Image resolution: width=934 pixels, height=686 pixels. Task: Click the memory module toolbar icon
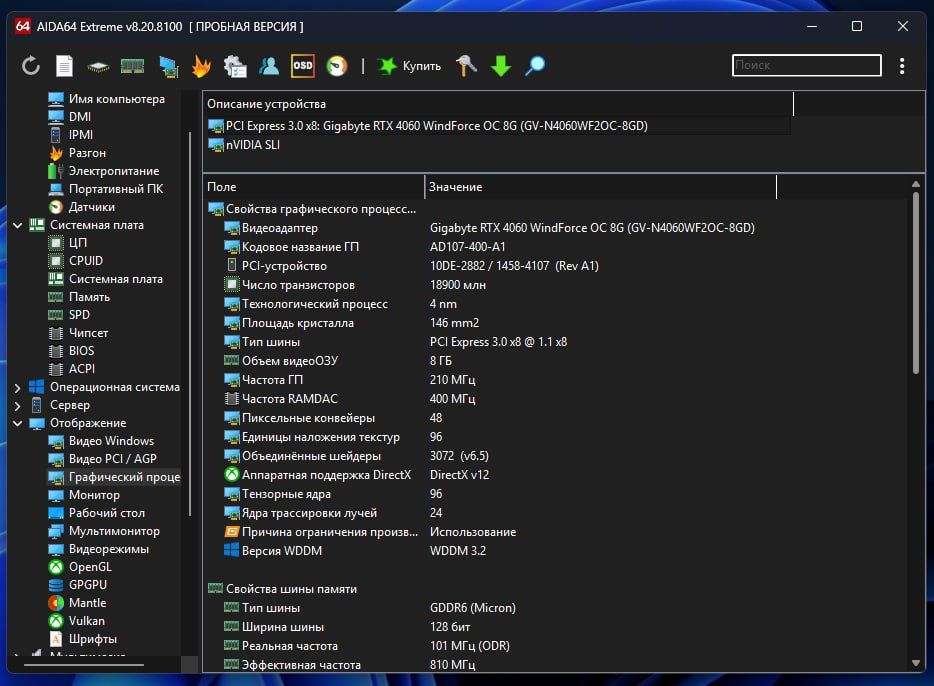coord(132,66)
